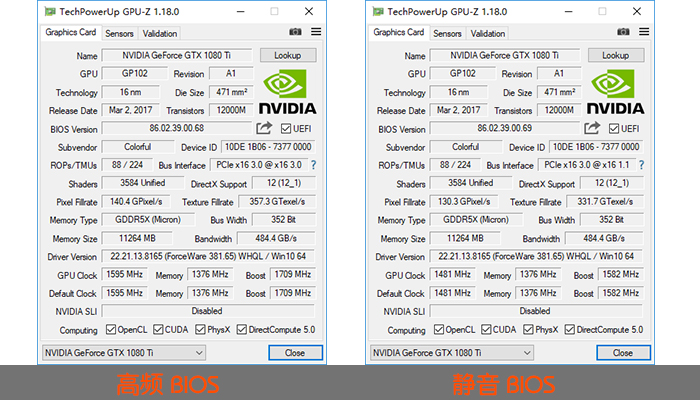Click Default Clock 1481 MHz field
700x400 pixels.
click(x=453, y=293)
